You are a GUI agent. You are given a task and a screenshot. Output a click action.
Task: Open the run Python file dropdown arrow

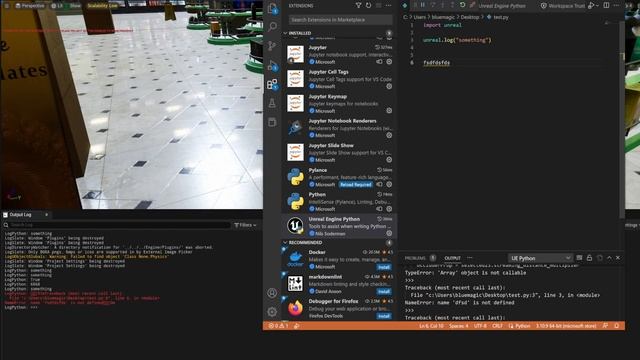coord(598,6)
